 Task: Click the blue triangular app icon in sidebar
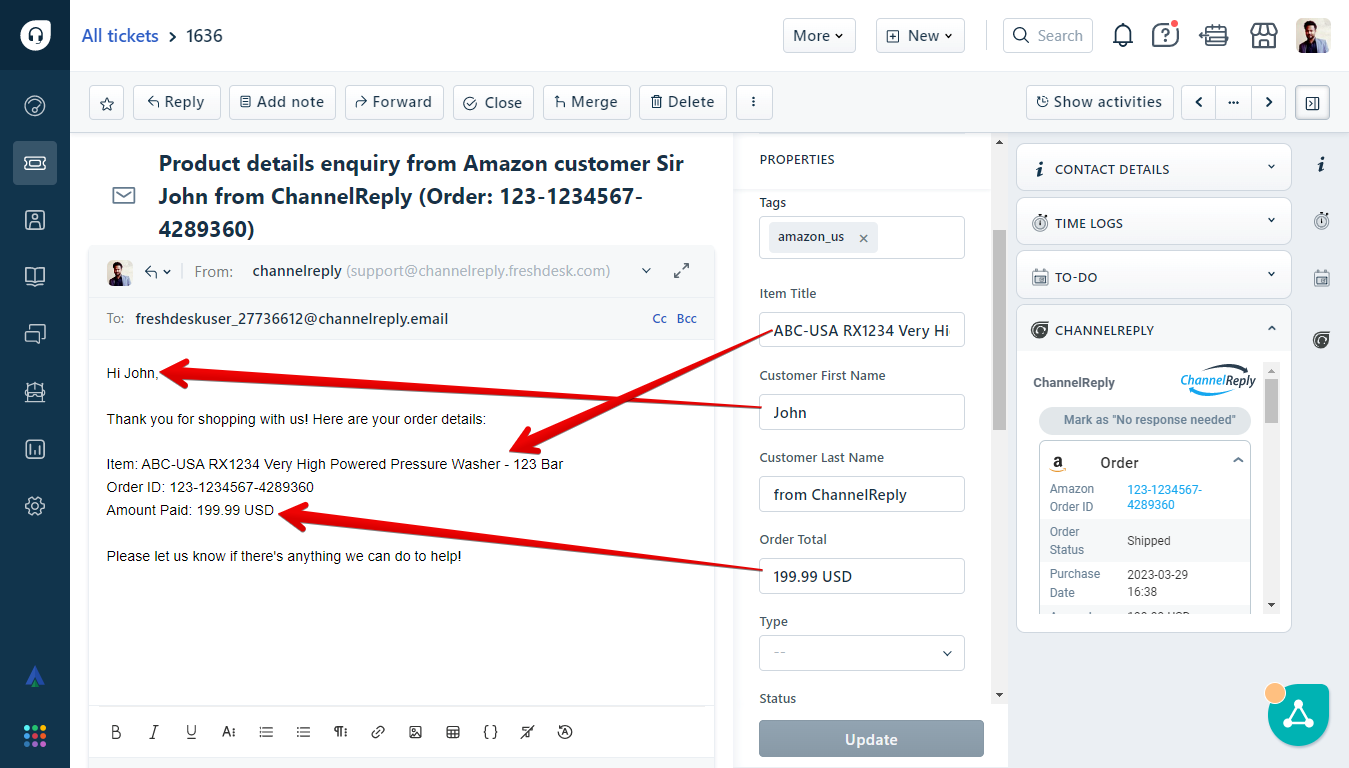click(35, 677)
